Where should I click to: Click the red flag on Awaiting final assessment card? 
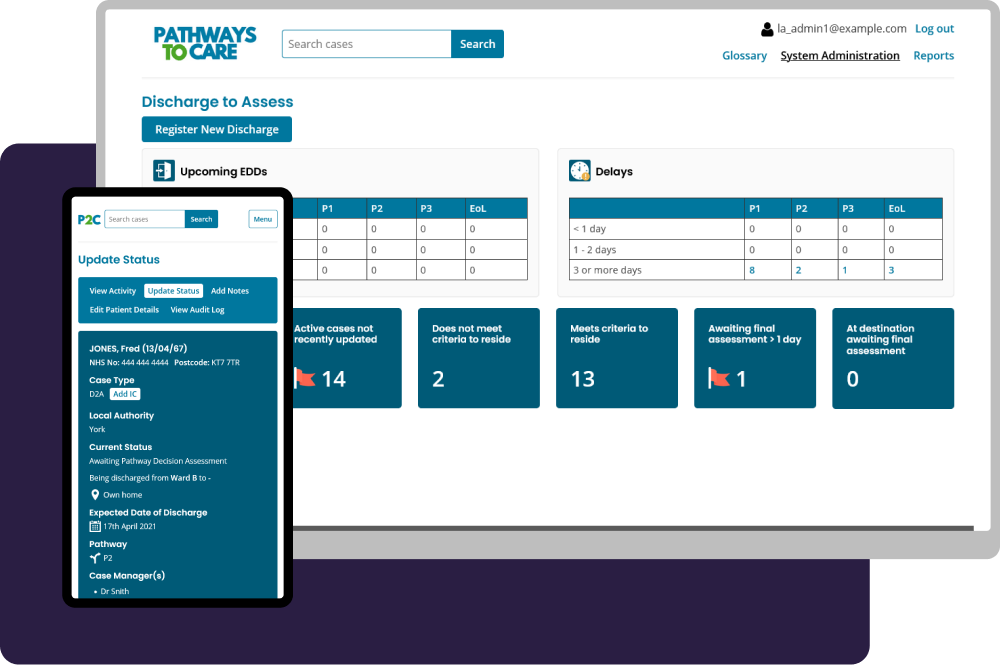click(718, 378)
